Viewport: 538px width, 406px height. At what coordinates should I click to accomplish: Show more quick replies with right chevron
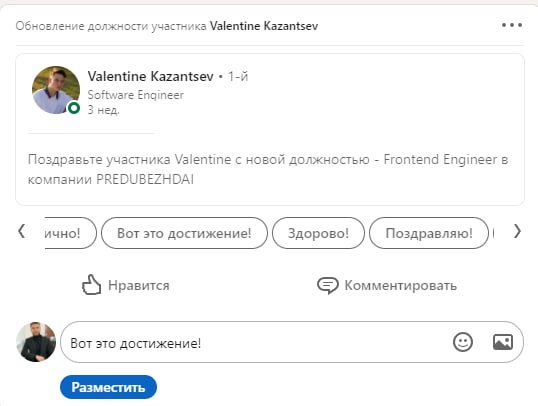517,231
